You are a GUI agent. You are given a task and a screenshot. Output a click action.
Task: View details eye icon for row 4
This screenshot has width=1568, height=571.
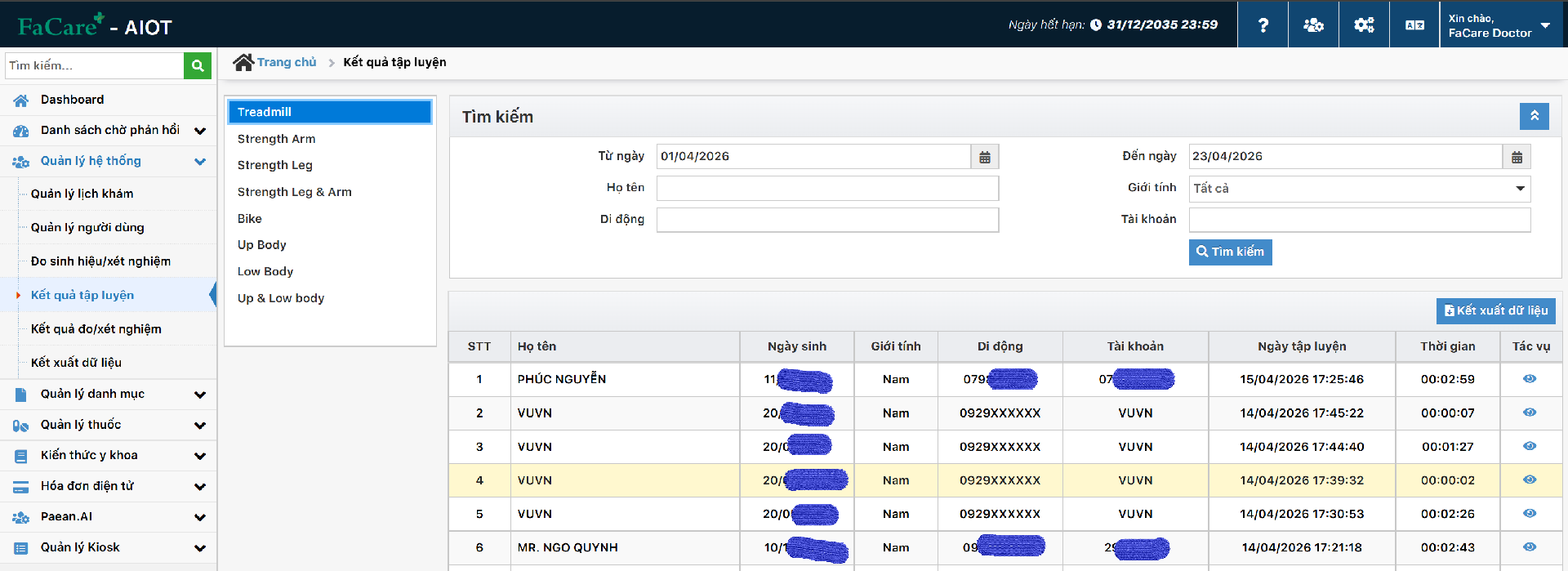click(x=1530, y=480)
